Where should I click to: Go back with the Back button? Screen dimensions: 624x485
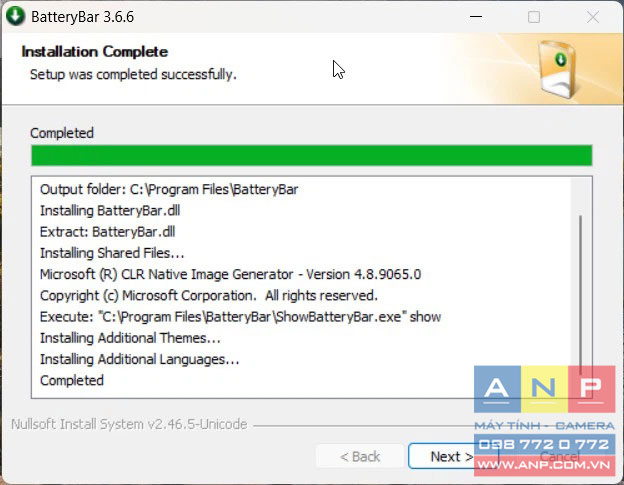360,456
